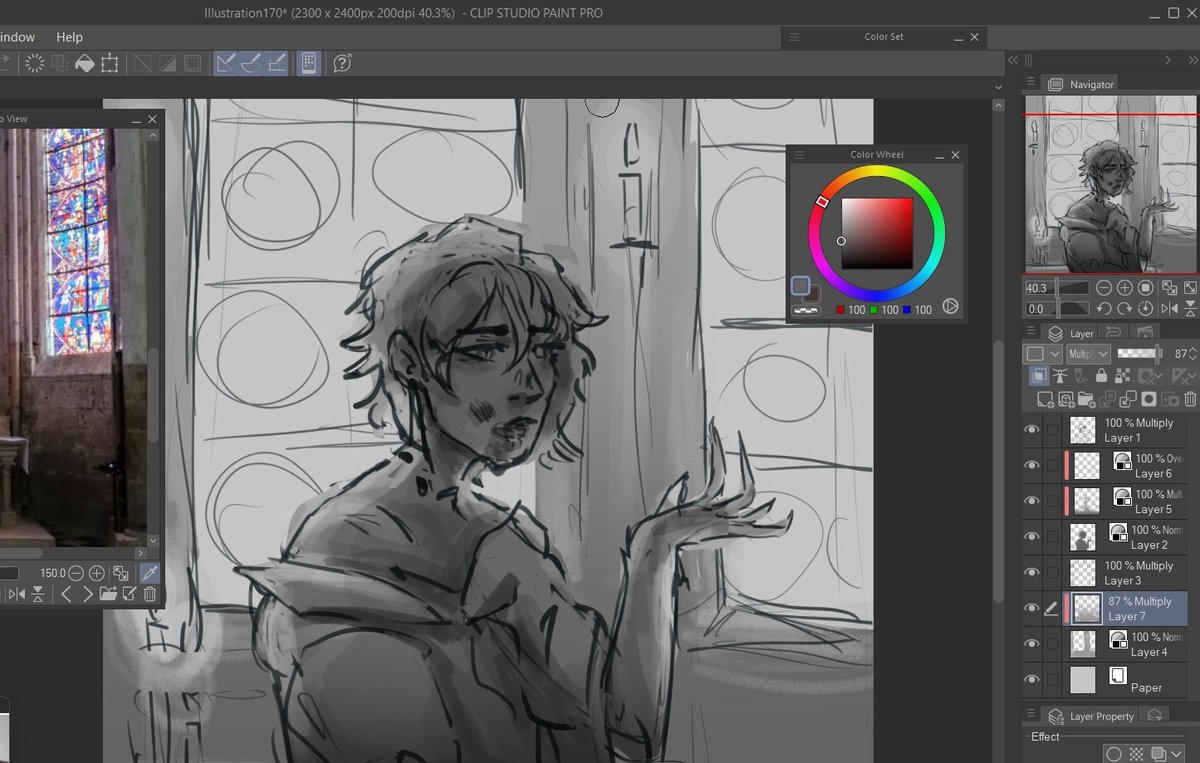Zoom in the Sub View image
This screenshot has width=1200, height=763.
(97, 573)
